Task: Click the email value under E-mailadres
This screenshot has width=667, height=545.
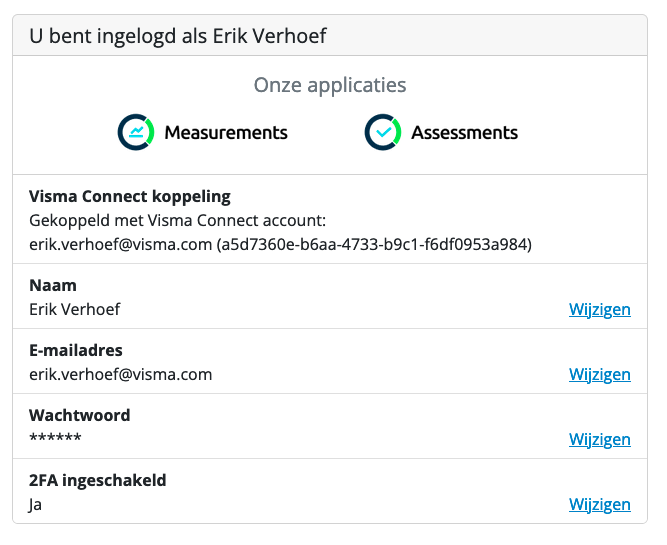Action: pos(120,375)
